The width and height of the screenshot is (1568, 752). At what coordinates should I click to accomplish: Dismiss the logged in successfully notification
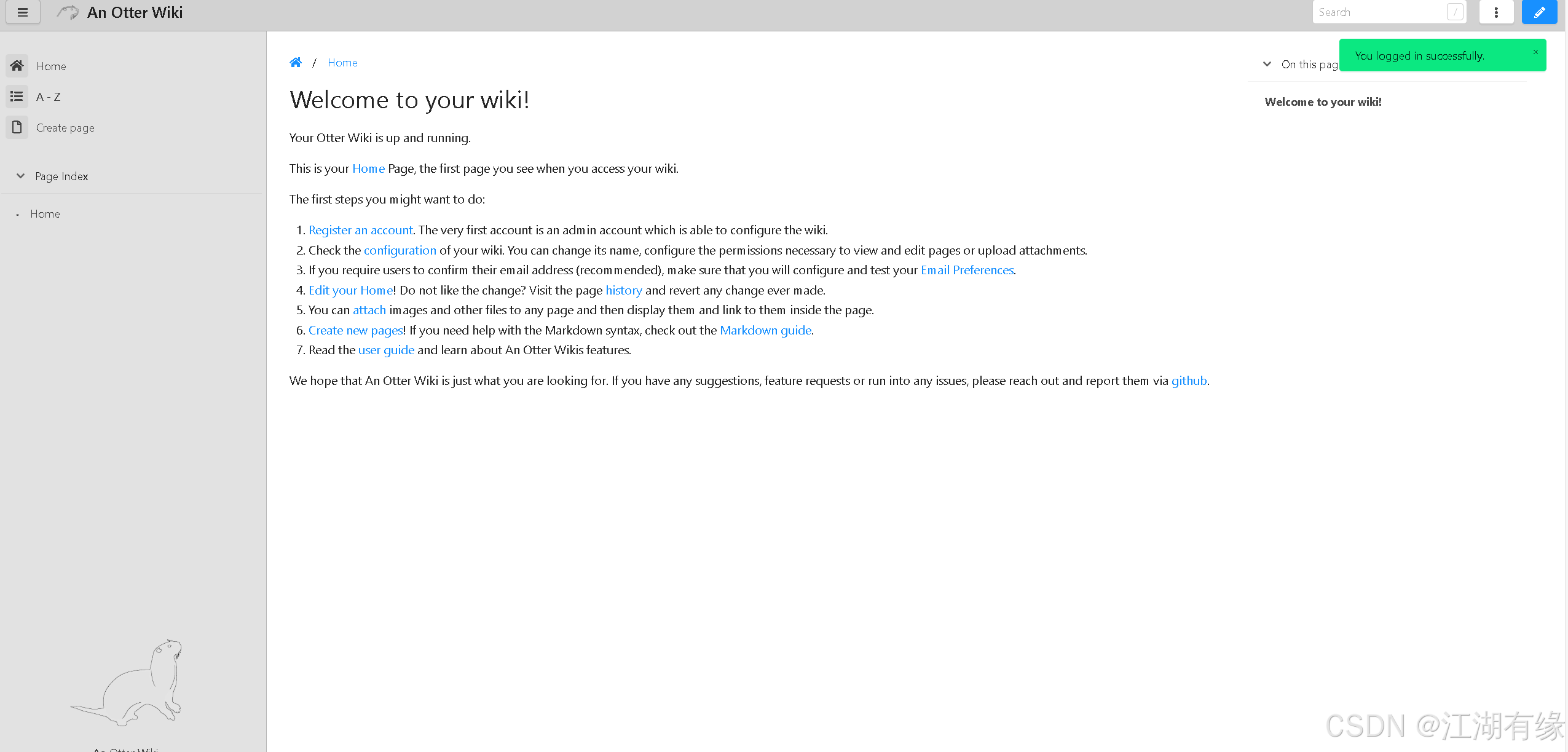pos(1535,52)
